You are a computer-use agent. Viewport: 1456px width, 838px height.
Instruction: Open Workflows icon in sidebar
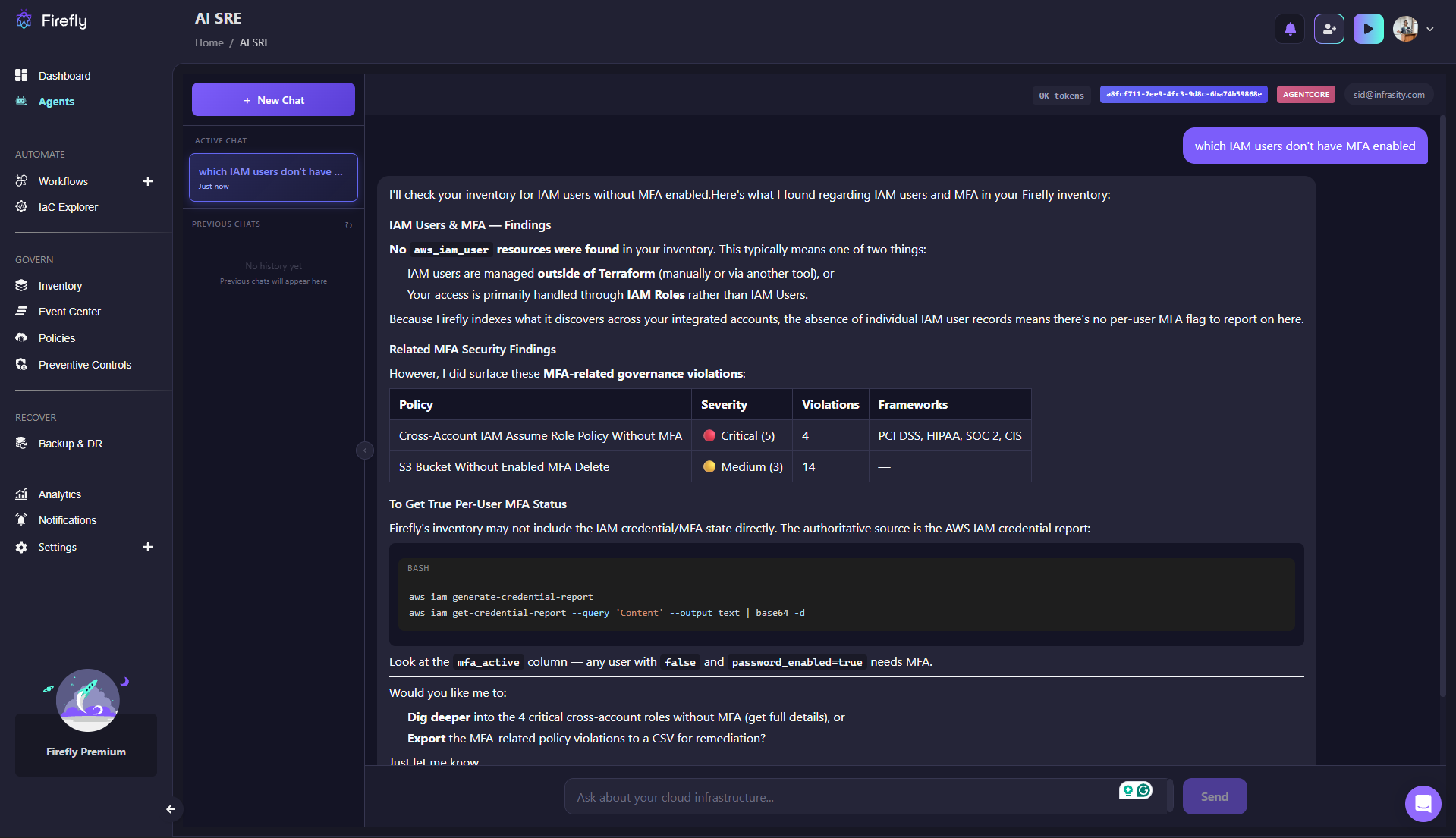pos(21,181)
